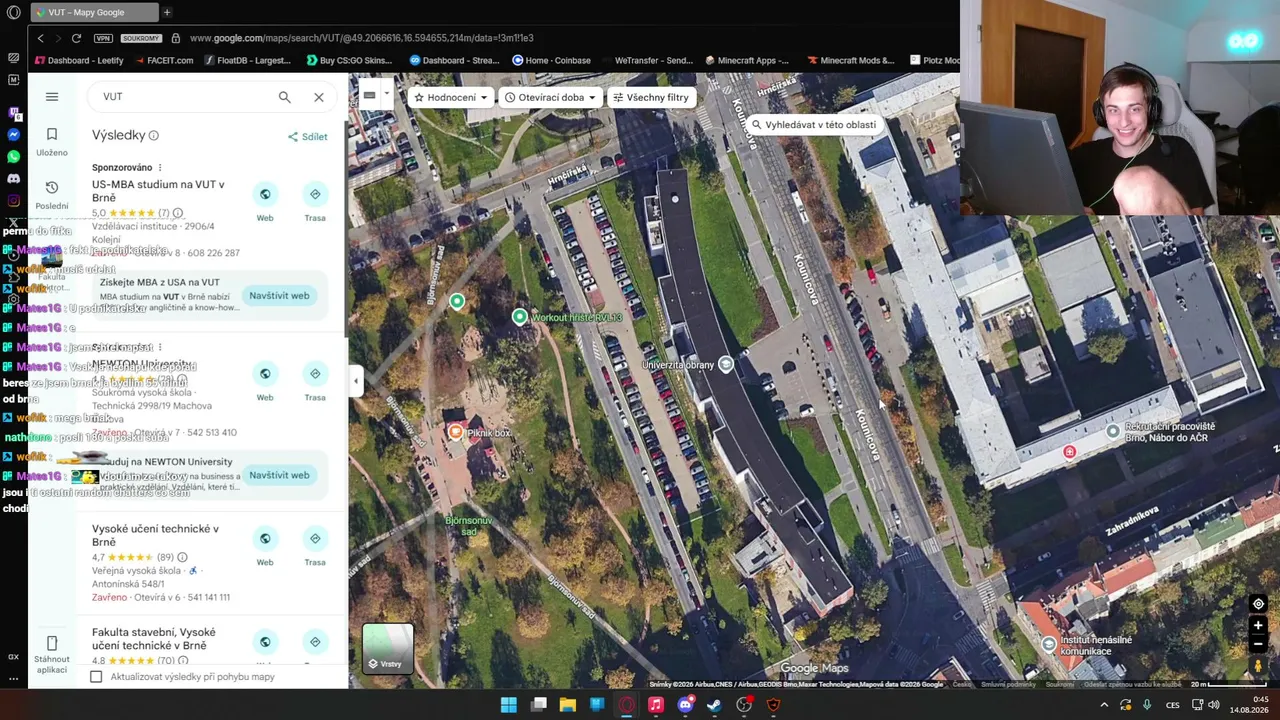
Task: Open options for Sponzorováno US-MBA ad
Action: (x=160, y=168)
